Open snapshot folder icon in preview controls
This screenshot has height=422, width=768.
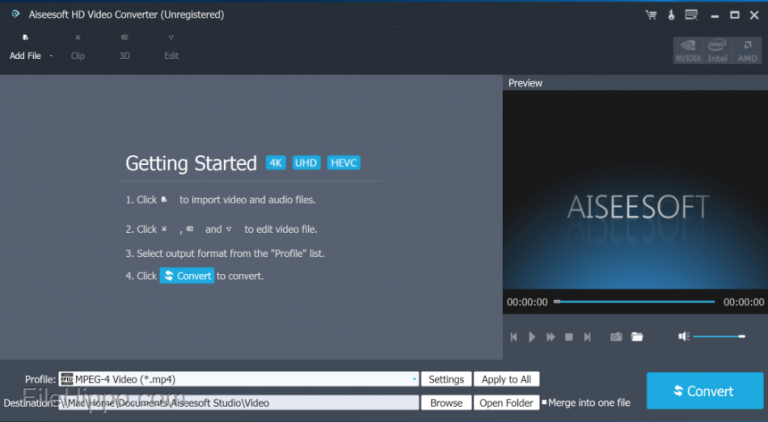coord(637,337)
